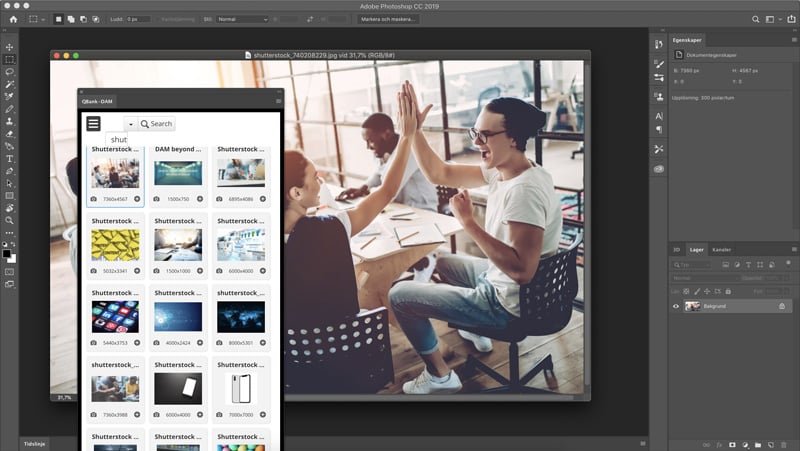Add a layer mask at panel bottom
Image resolution: width=800 pixels, height=451 pixels.
(732, 445)
